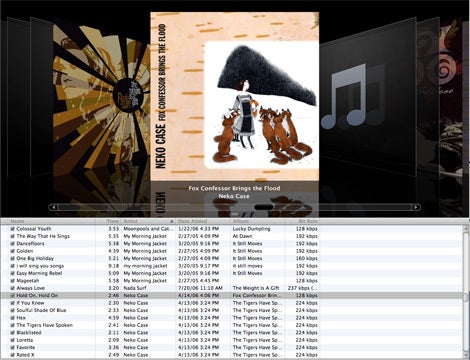Sort by the Album column header

258,221
